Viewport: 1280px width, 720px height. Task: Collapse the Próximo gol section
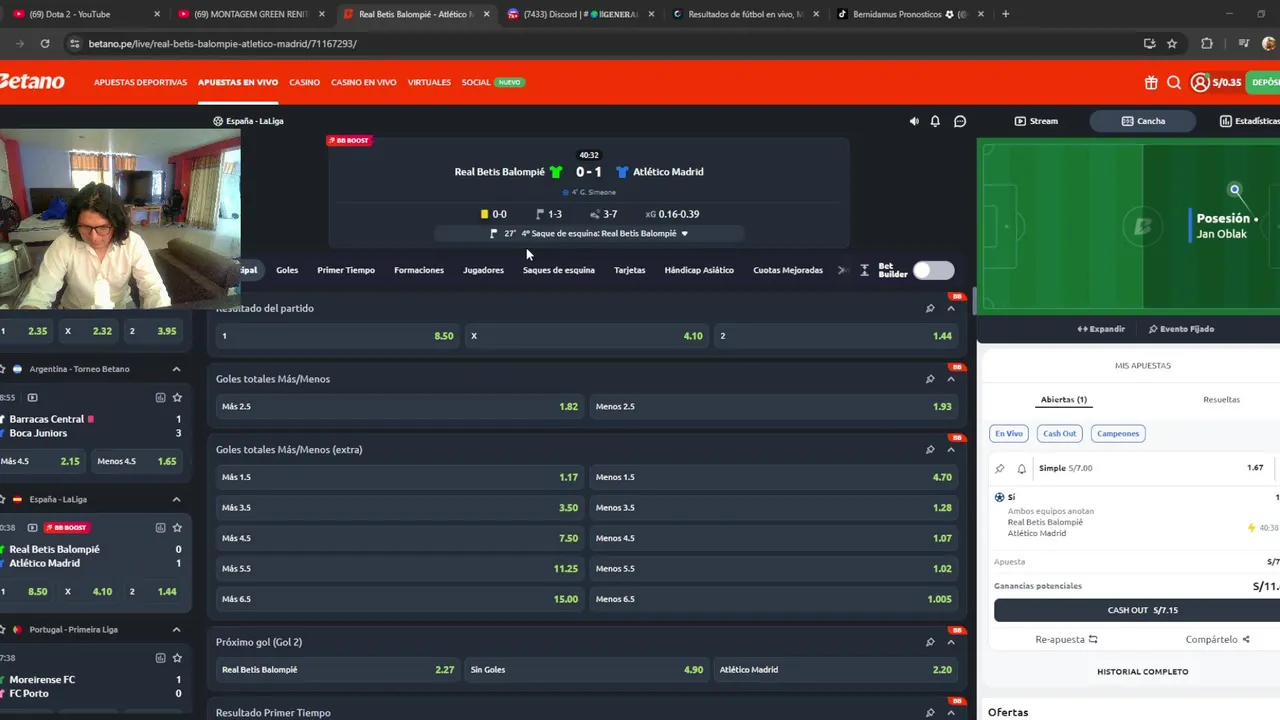coord(951,642)
